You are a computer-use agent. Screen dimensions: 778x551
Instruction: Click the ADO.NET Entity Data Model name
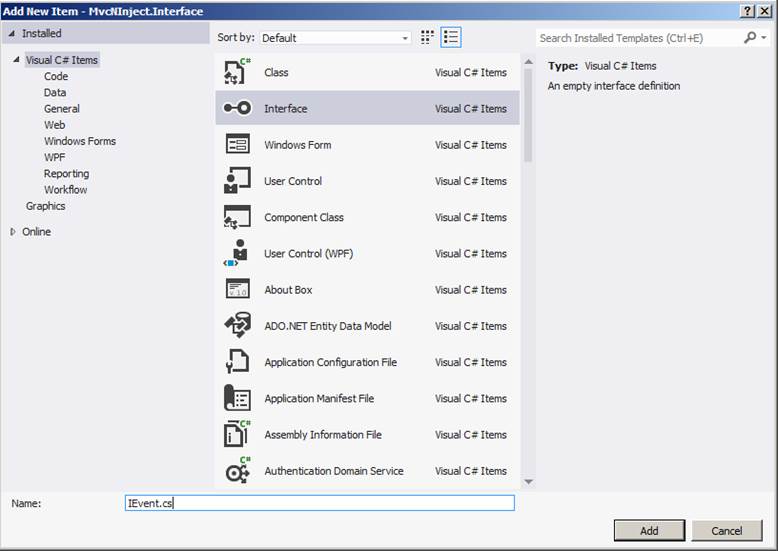pos(327,326)
